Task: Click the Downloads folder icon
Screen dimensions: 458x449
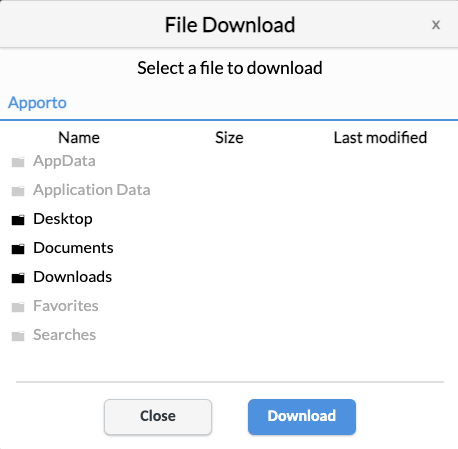Action: pos(18,278)
